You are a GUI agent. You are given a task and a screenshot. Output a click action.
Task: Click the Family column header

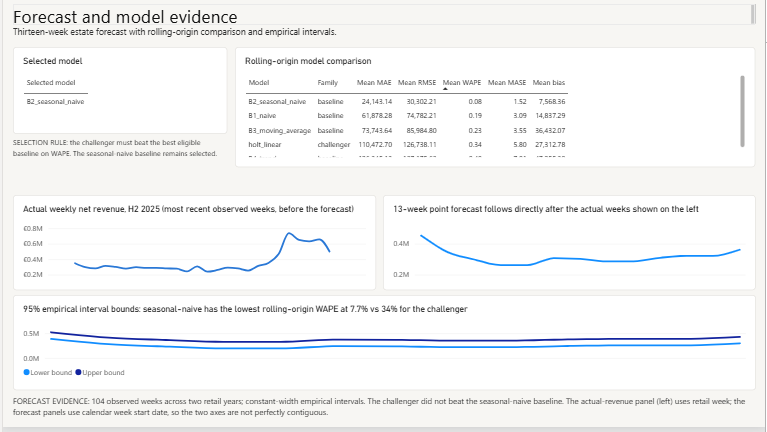[x=328, y=83]
